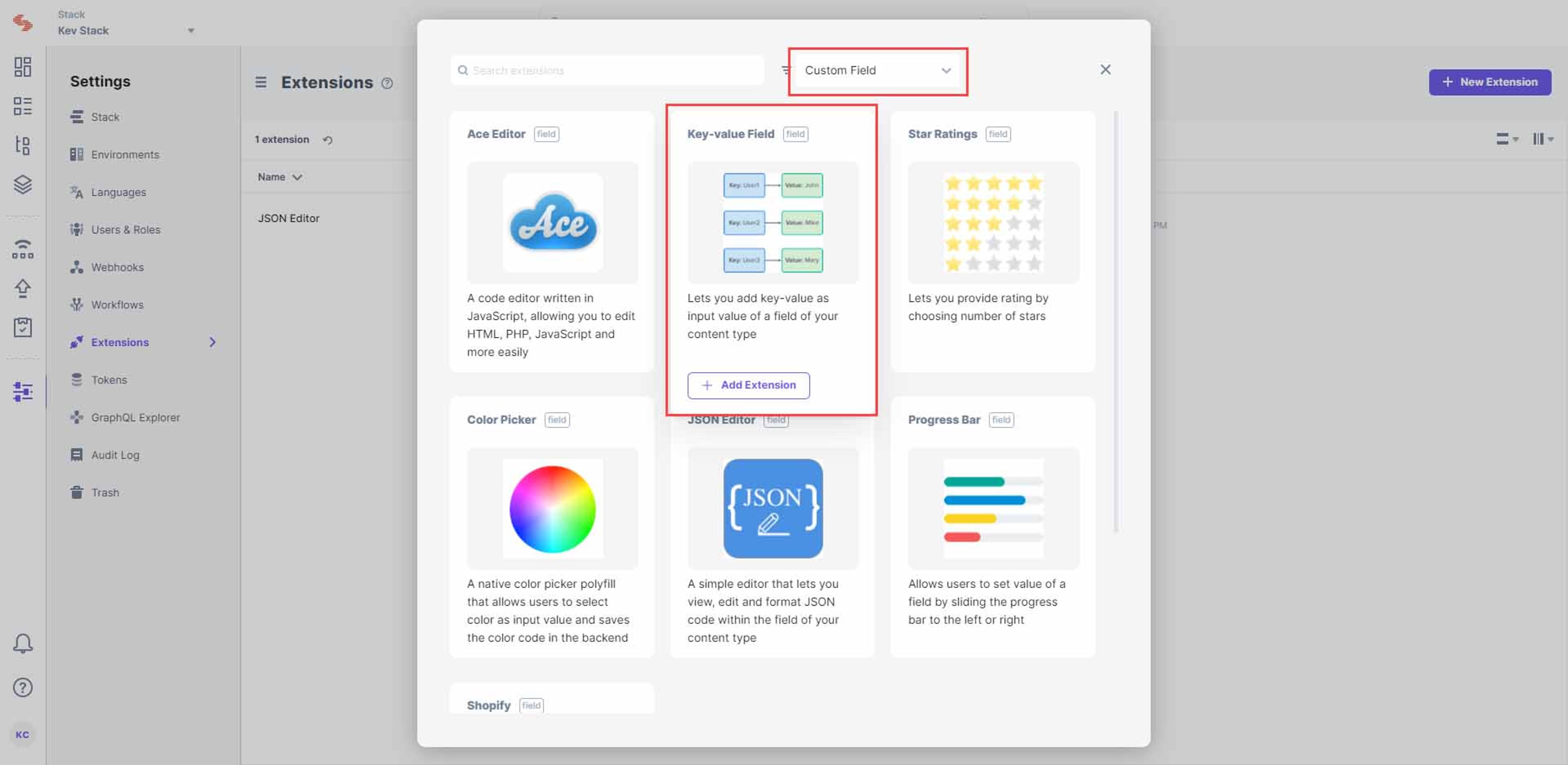This screenshot has width=1568, height=765.
Task: Click the JSON Editor blue logo thumbnail
Action: [x=773, y=508]
